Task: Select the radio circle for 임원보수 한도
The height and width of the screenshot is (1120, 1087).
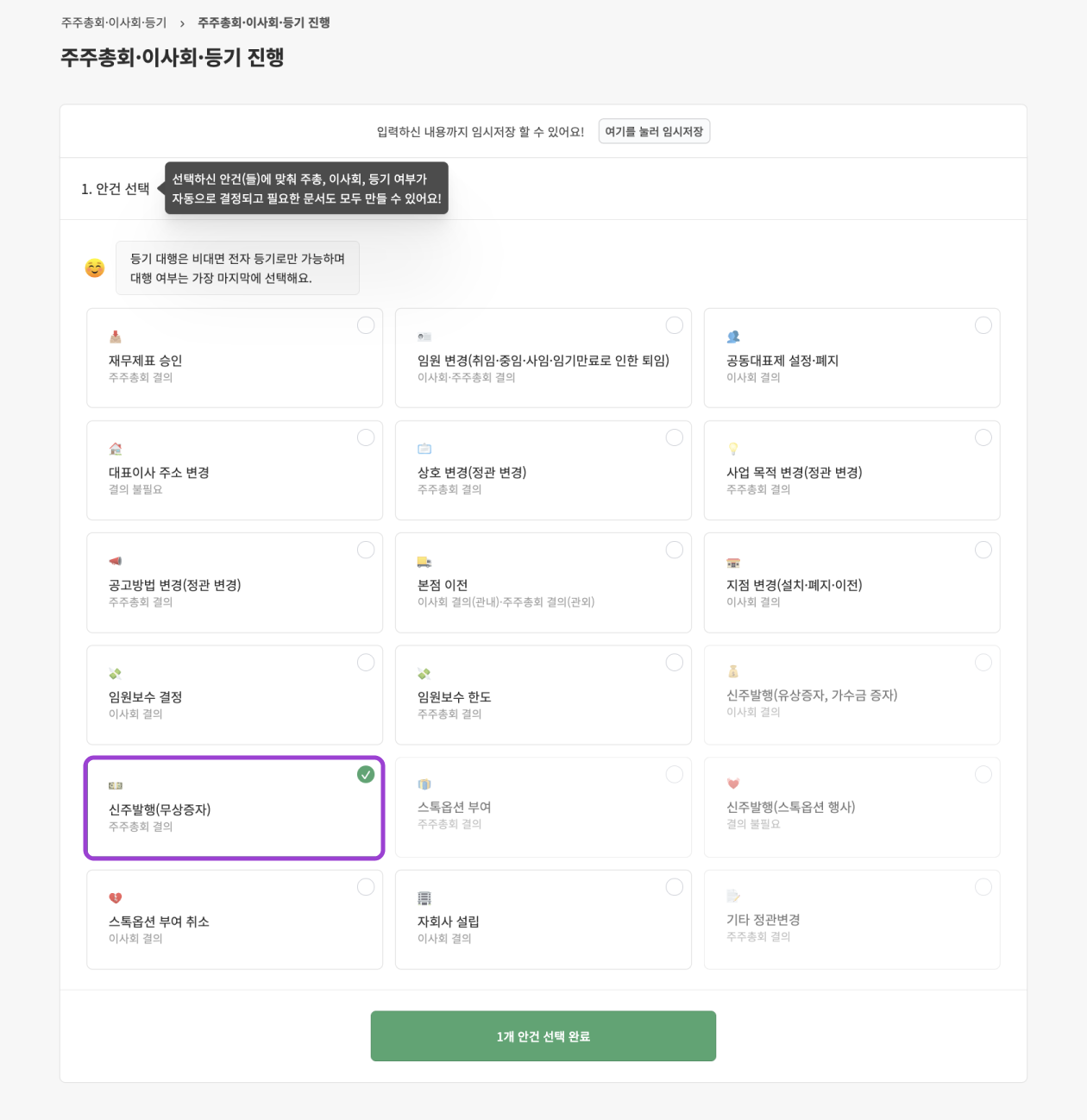Action: click(x=675, y=662)
